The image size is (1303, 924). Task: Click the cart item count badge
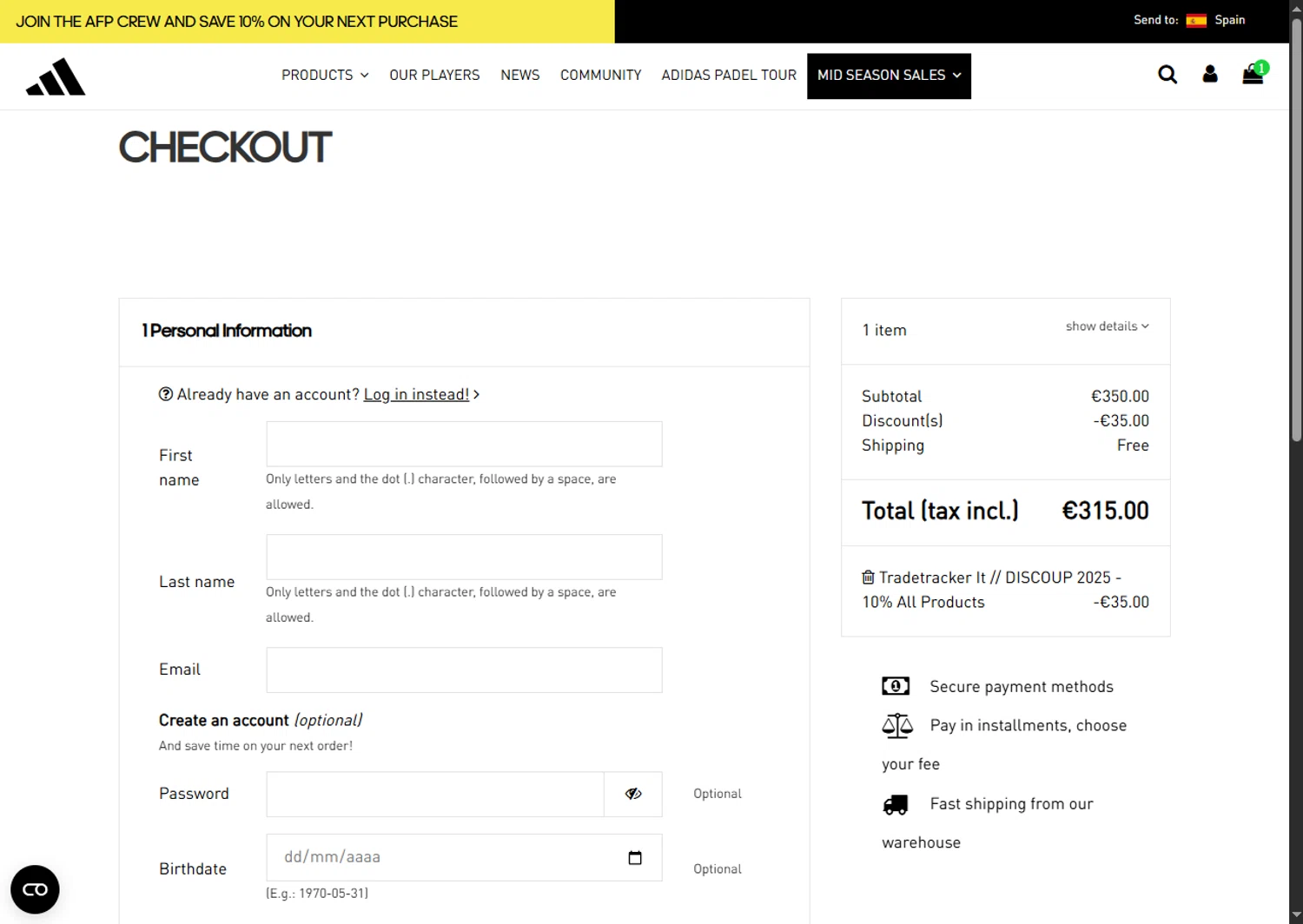[1262, 67]
